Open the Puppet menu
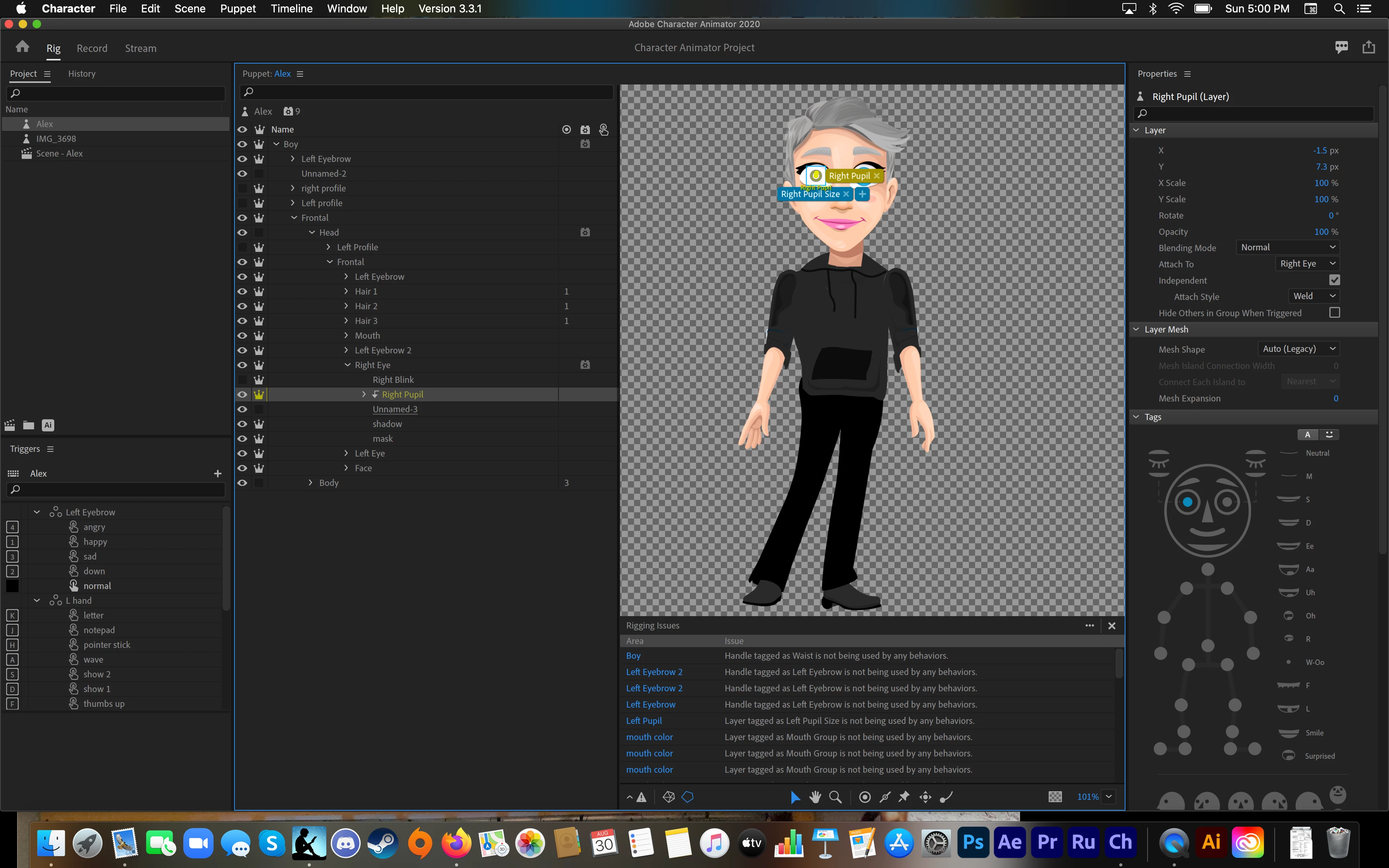The image size is (1389, 868). point(238,9)
